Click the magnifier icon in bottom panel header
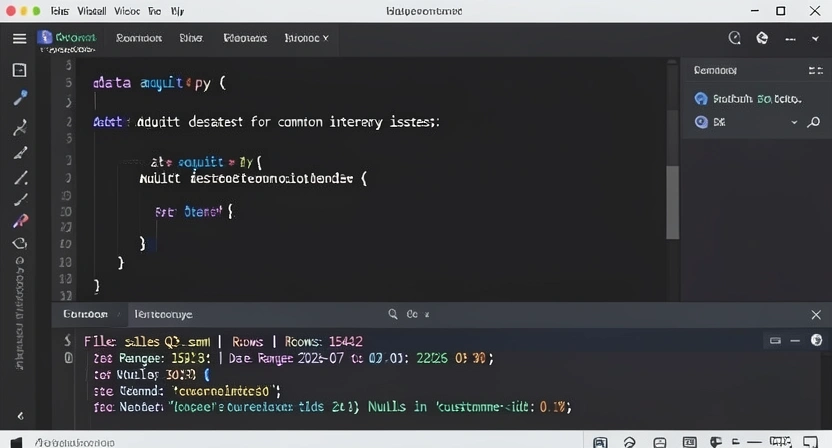The height and width of the screenshot is (448, 832). 393,314
